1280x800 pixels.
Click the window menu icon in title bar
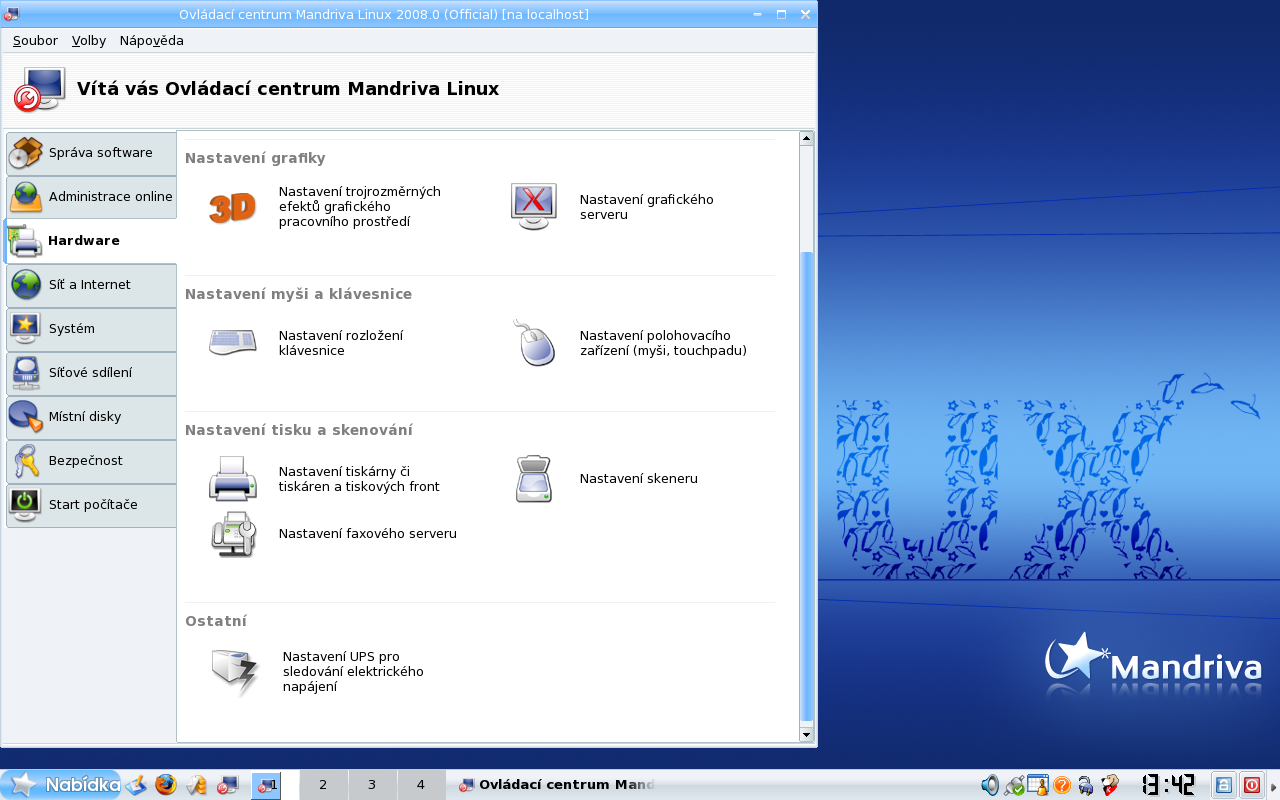12,14
